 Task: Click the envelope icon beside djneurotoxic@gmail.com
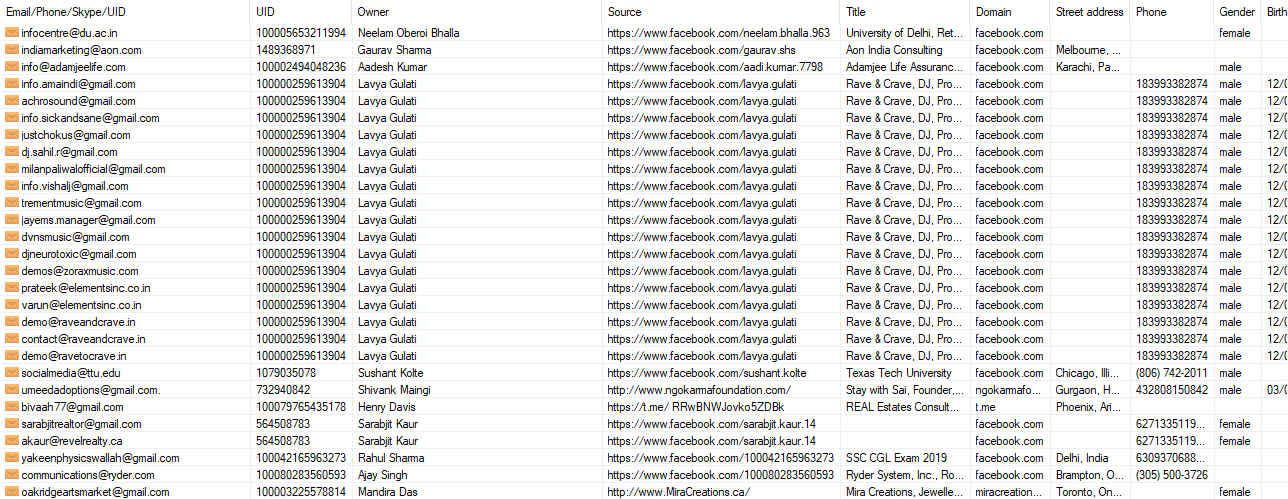click(12, 254)
